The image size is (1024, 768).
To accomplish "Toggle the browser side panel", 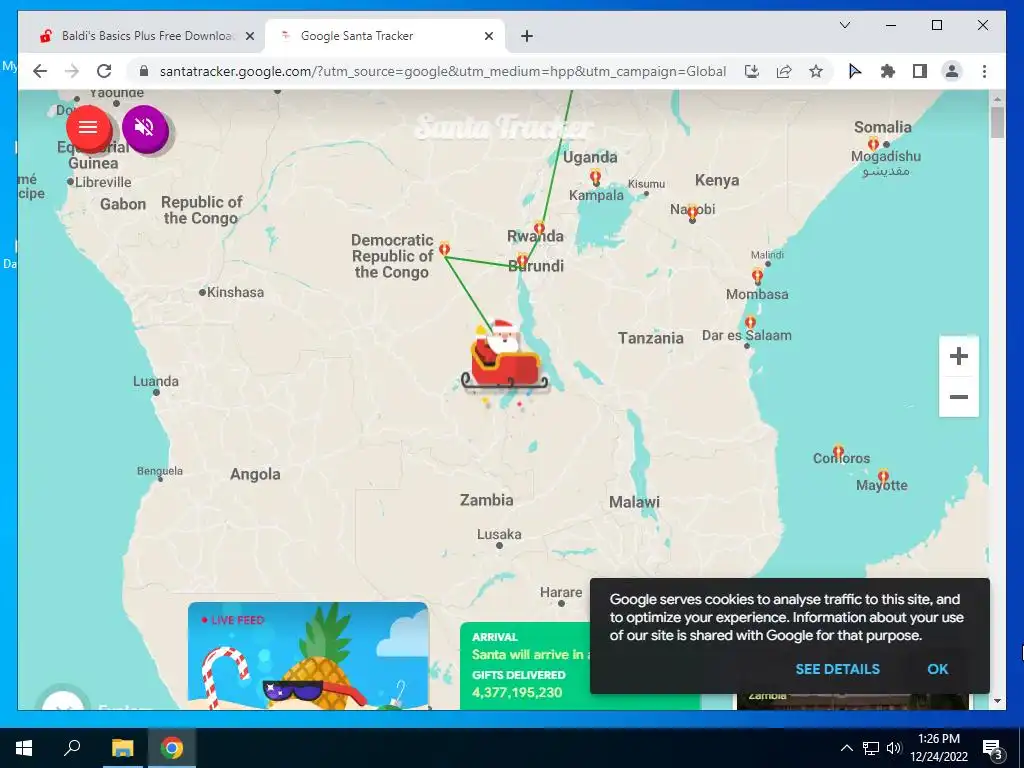I will pyautogui.click(x=920, y=71).
